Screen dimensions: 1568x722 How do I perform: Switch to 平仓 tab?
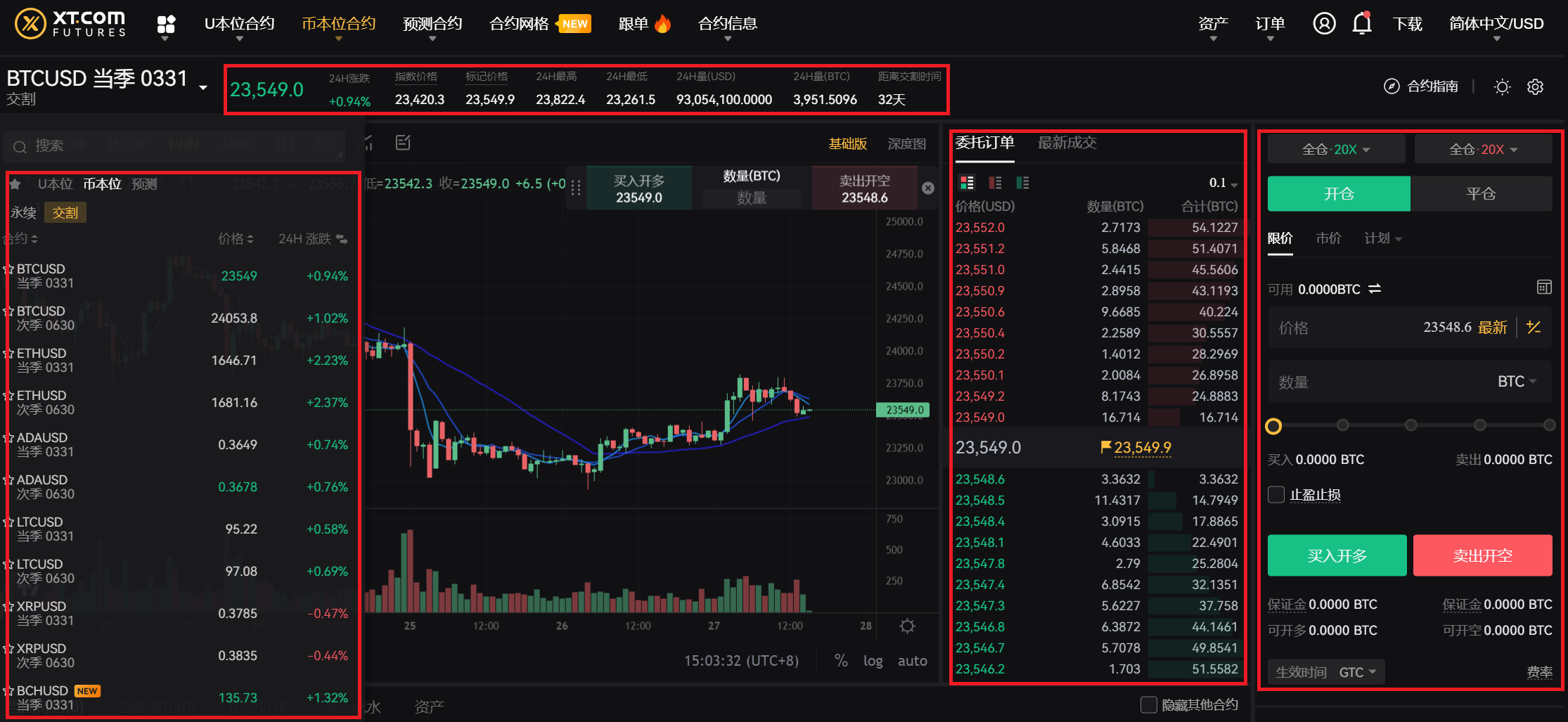click(x=1481, y=193)
